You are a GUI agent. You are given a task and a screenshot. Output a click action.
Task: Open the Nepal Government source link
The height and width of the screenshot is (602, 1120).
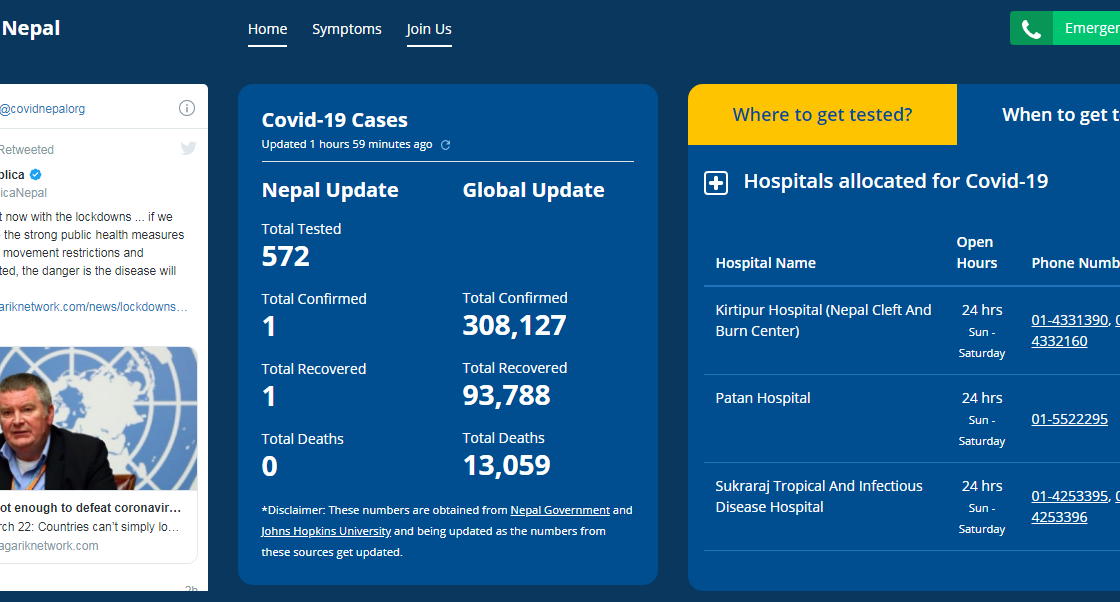(x=560, y=510)
